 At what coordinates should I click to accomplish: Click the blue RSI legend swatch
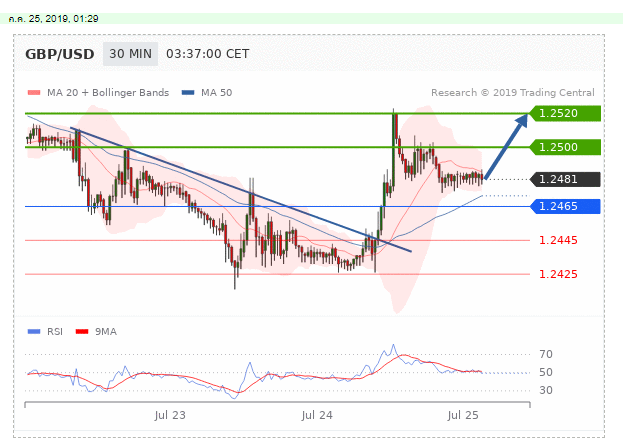34,332
